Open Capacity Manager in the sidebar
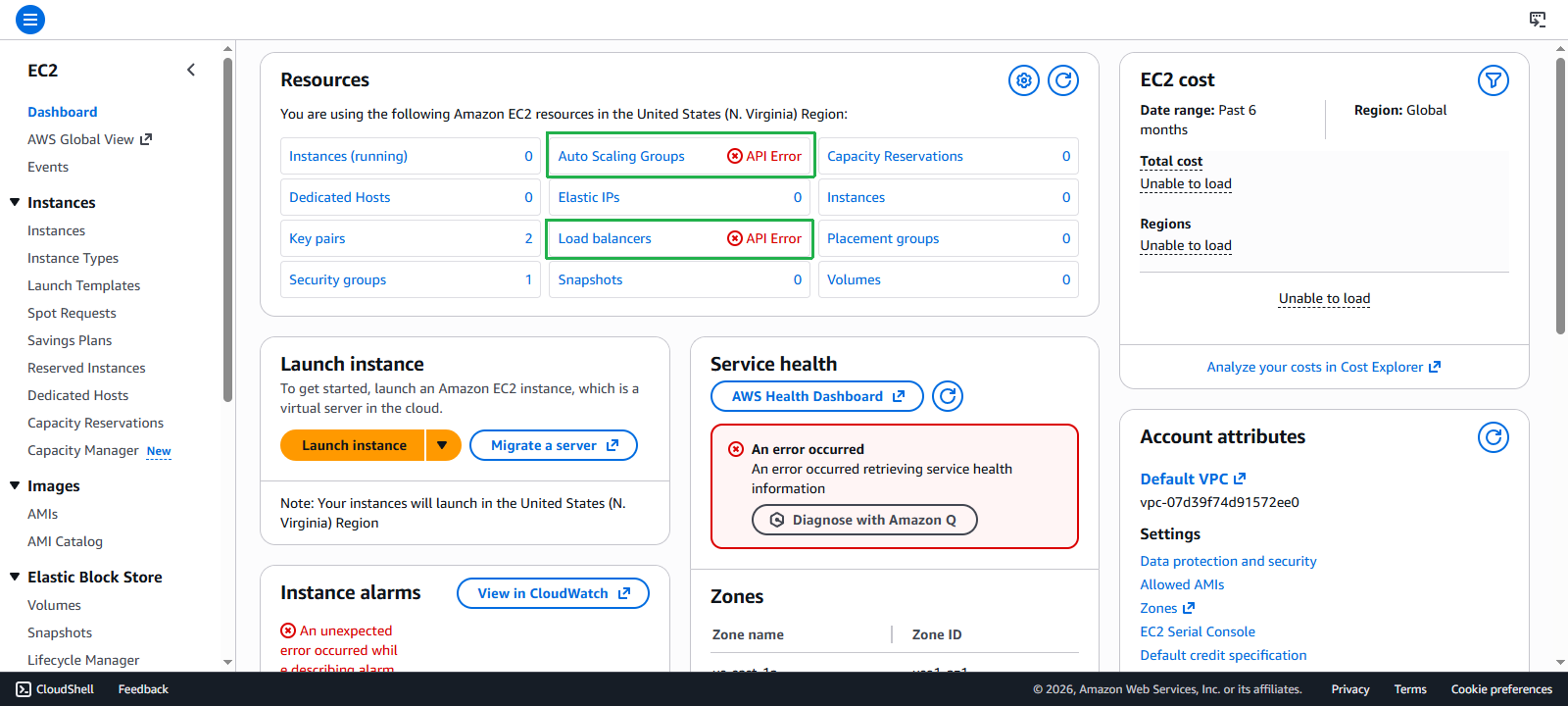 83,450
